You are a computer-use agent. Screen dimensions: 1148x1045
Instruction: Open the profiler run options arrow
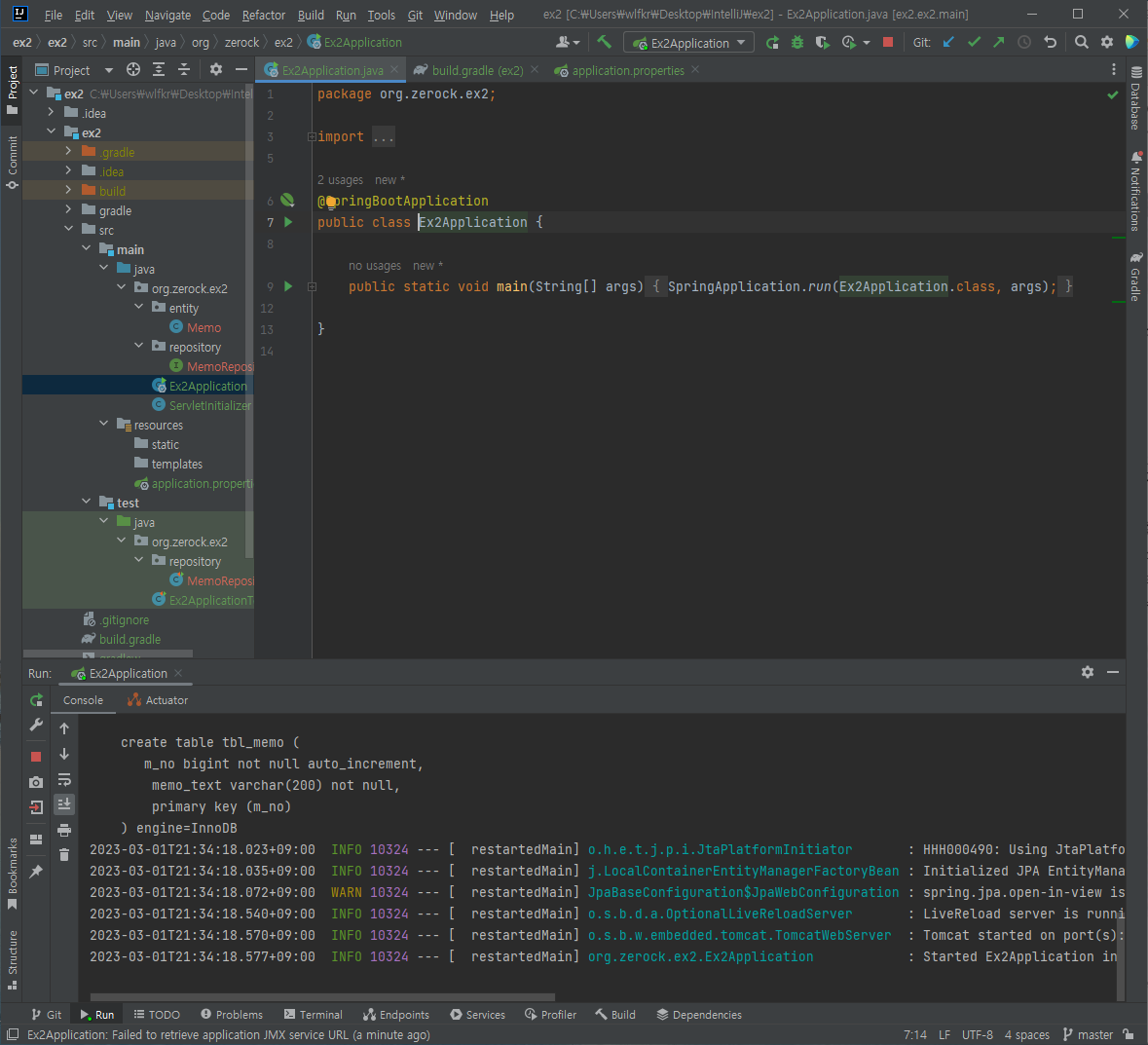867,43
